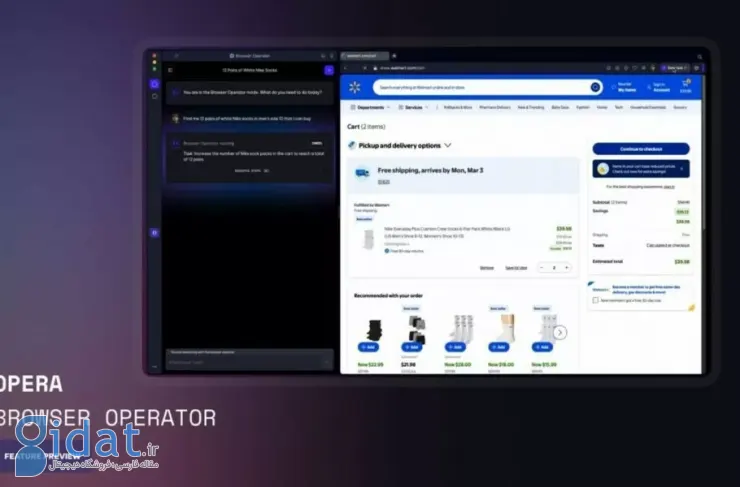
Task: Open the Fashion nav menu item
Action: coord(583,108)
